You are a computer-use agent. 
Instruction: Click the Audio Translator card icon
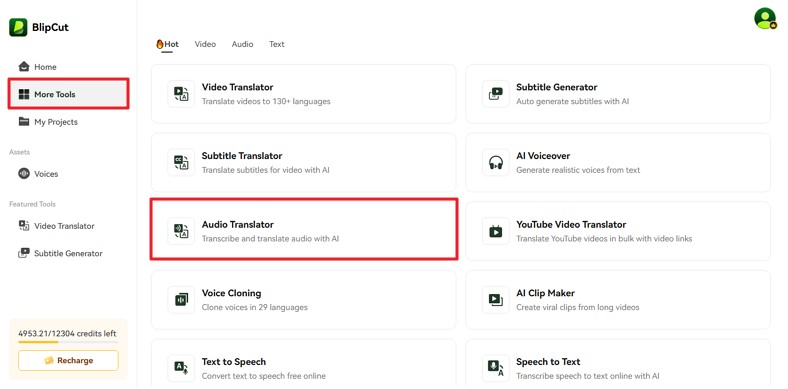(x=181, y=231)
